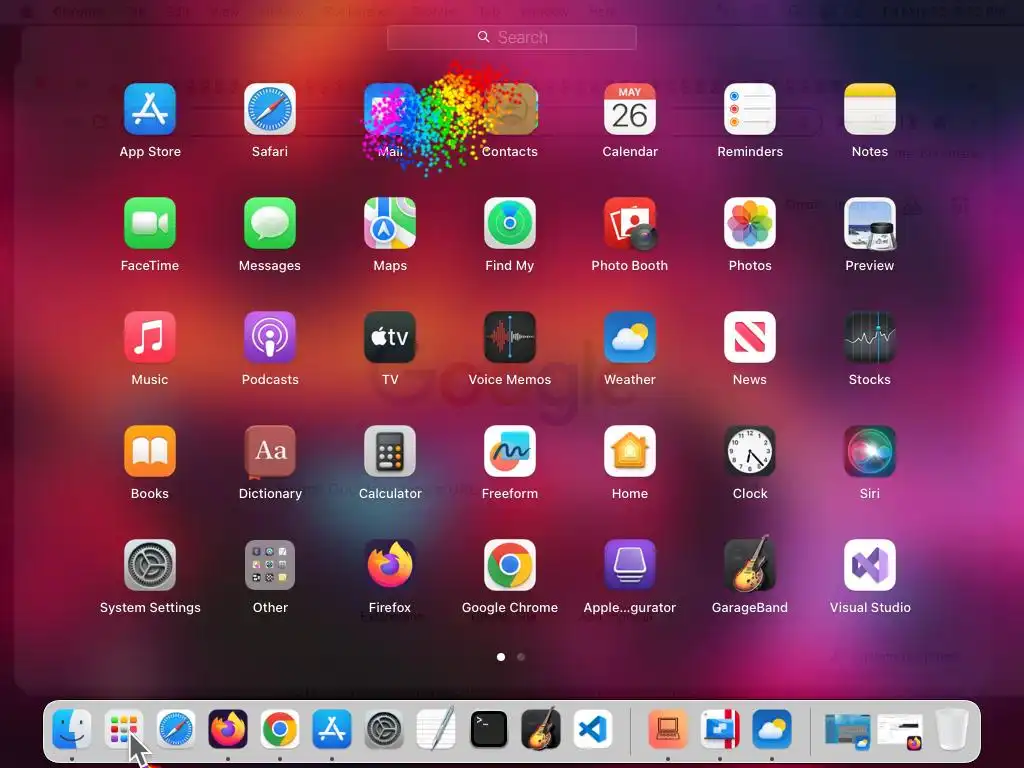
Task: Open the Podcasts app
Action: pos(270,337)
